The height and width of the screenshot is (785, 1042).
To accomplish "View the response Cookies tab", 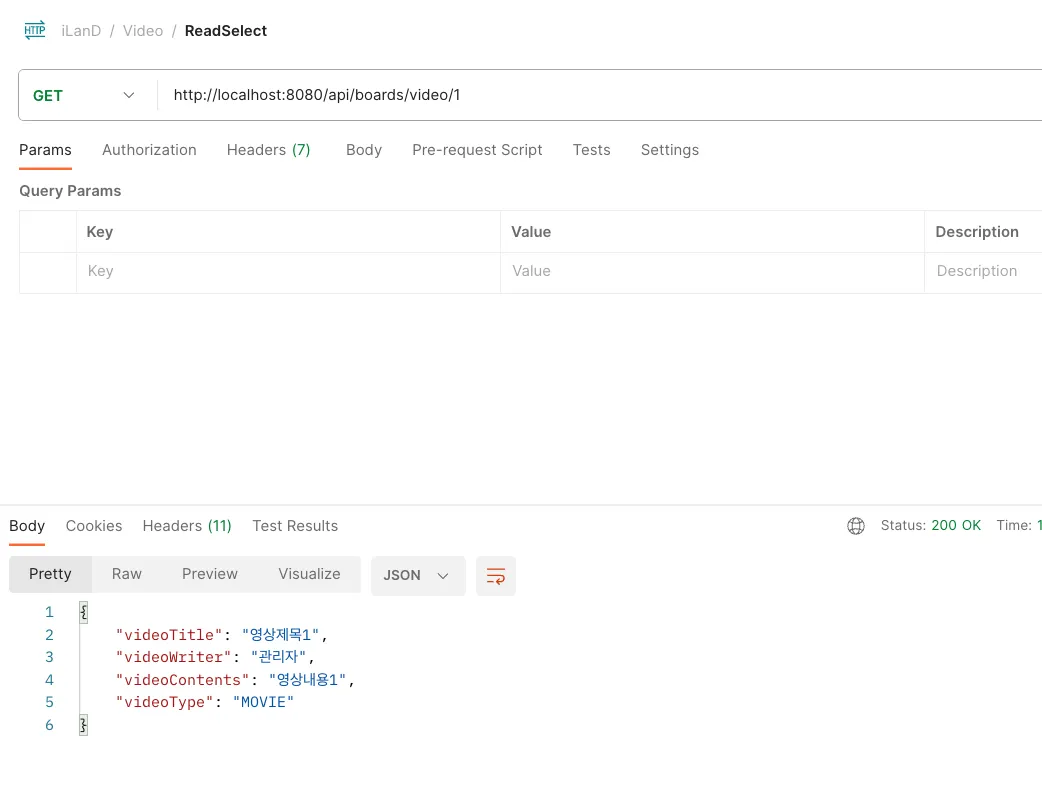I will pos(94,526).
